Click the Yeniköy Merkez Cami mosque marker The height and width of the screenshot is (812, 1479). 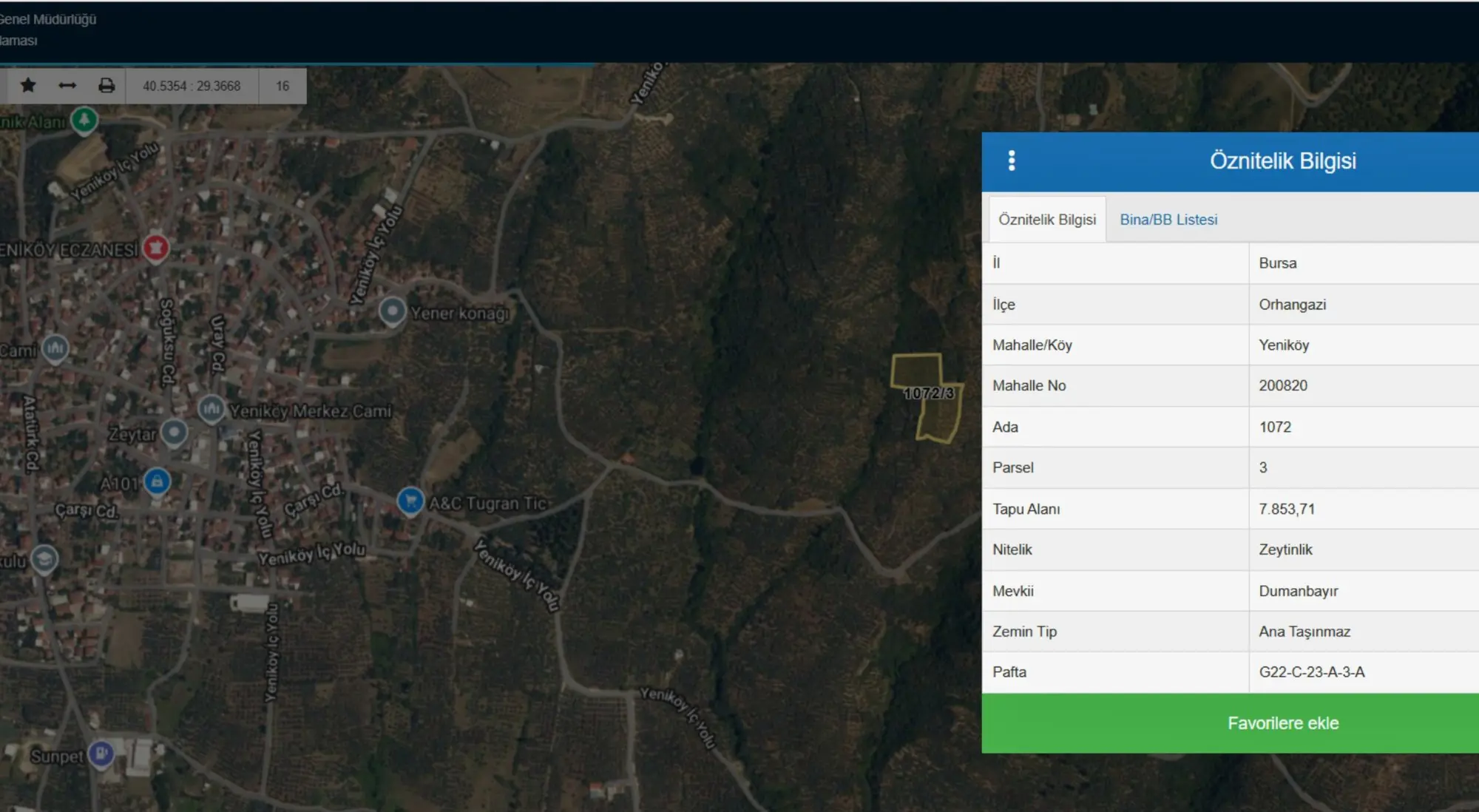tap(211, 409)
